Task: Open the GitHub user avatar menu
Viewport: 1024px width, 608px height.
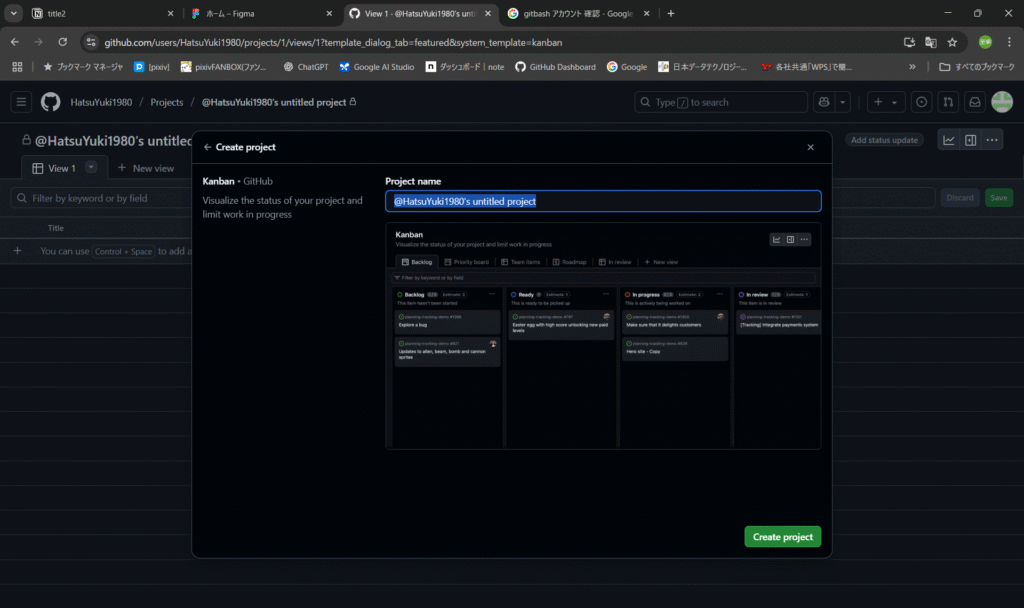Action: click(x=1002, y=102)
